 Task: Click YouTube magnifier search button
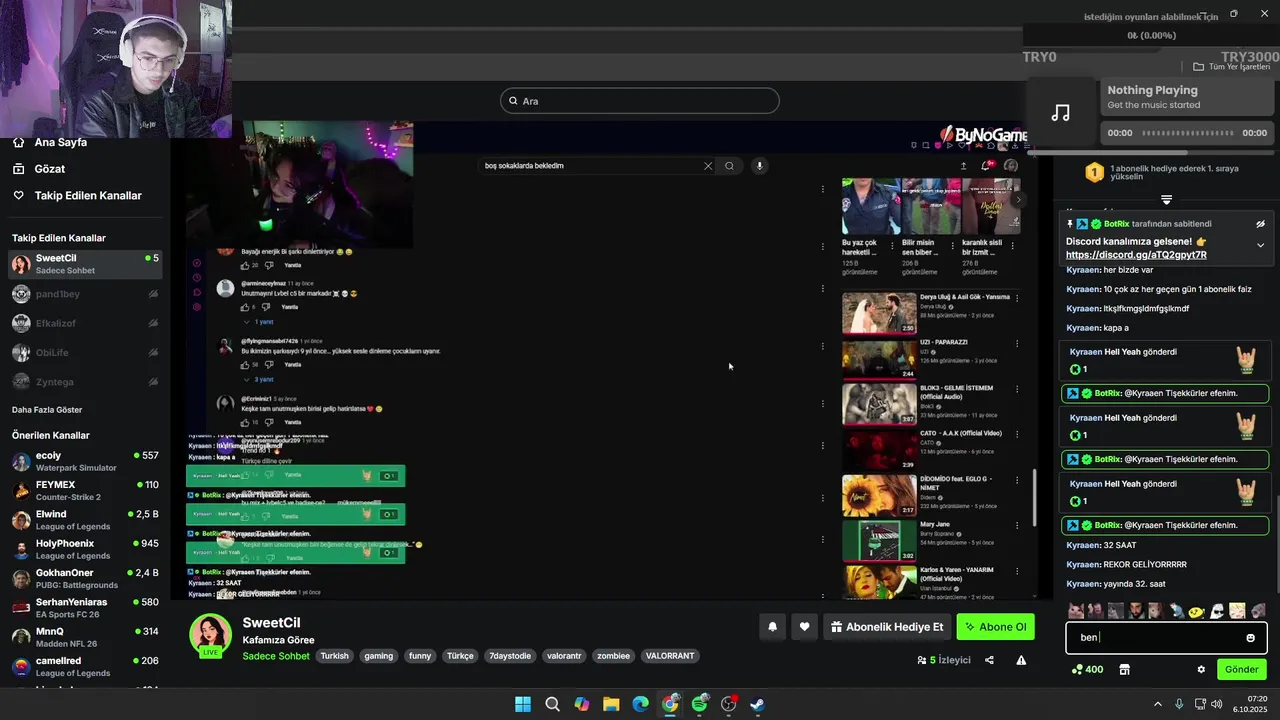click(x=730, y=166)
